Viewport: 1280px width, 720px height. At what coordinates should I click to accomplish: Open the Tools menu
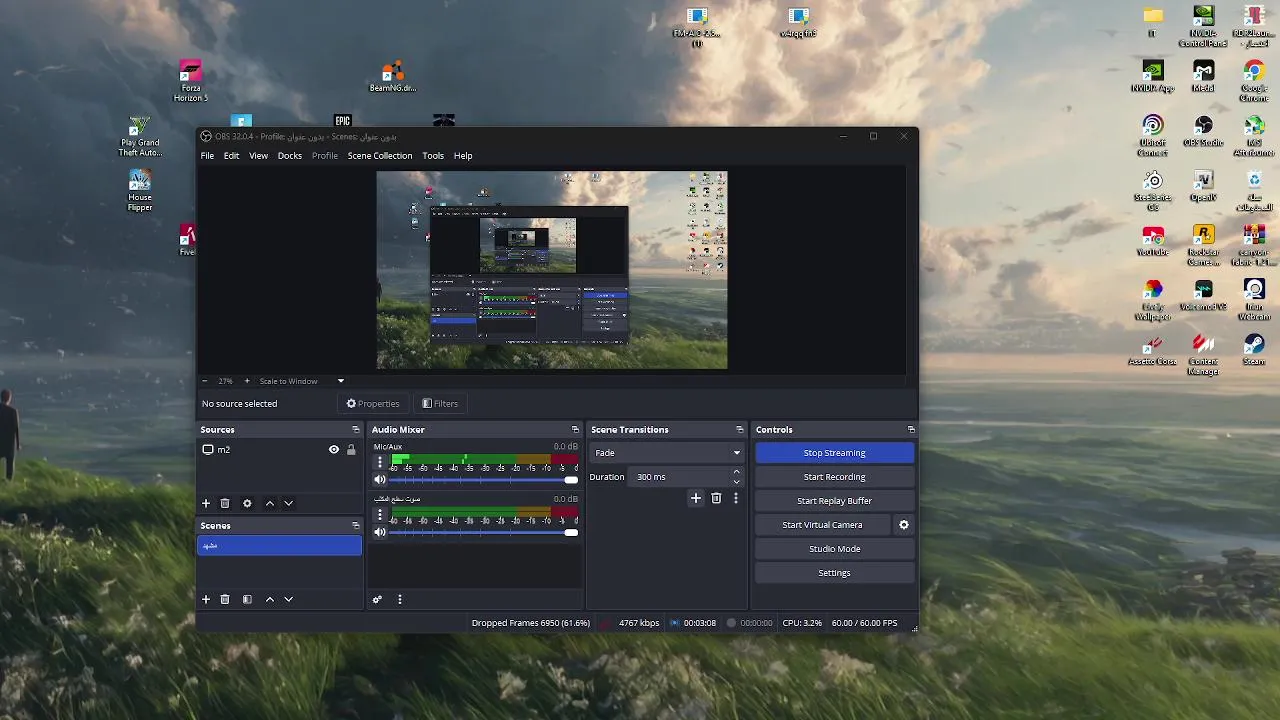pos(433,156)
